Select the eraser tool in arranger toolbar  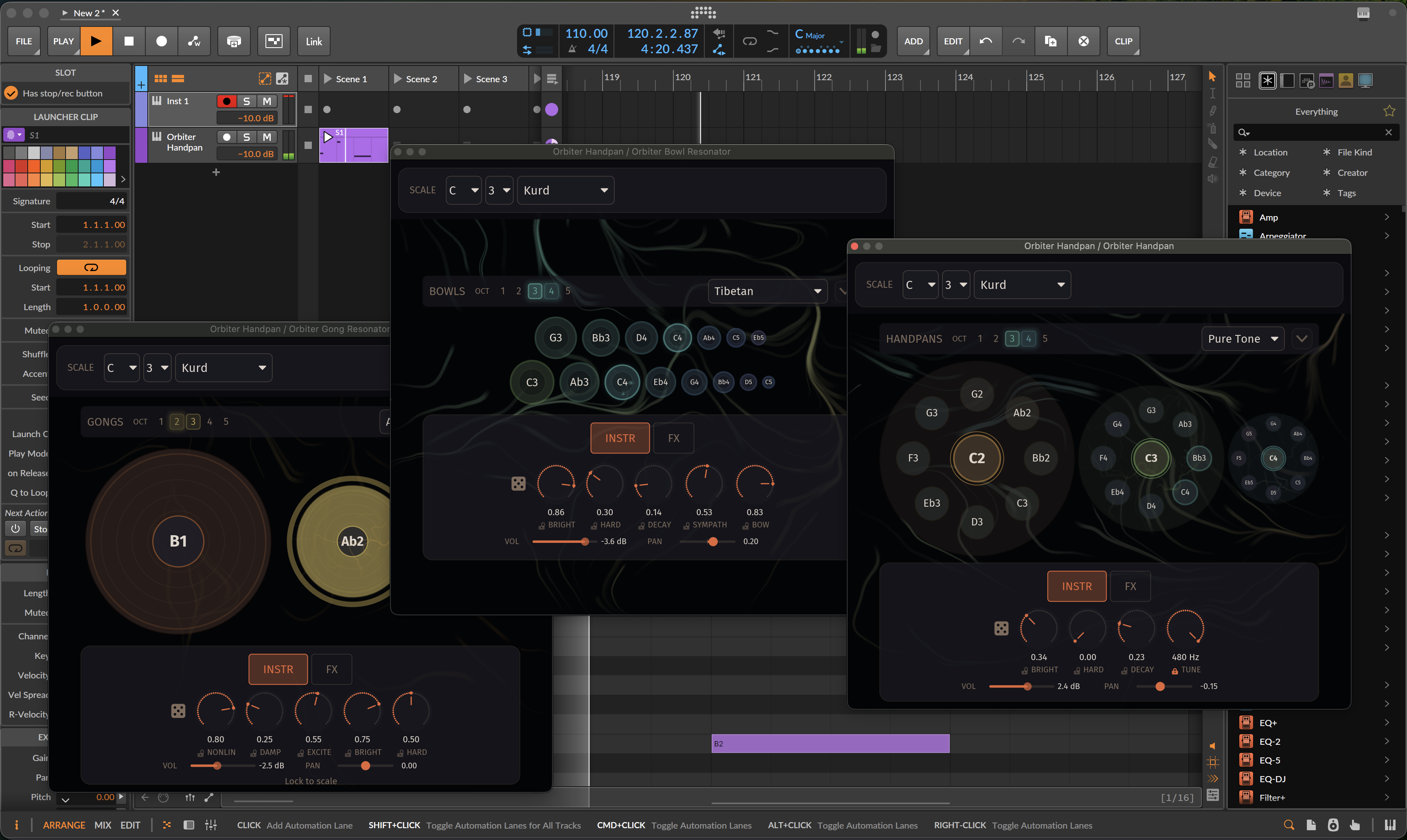point(1212,162)
